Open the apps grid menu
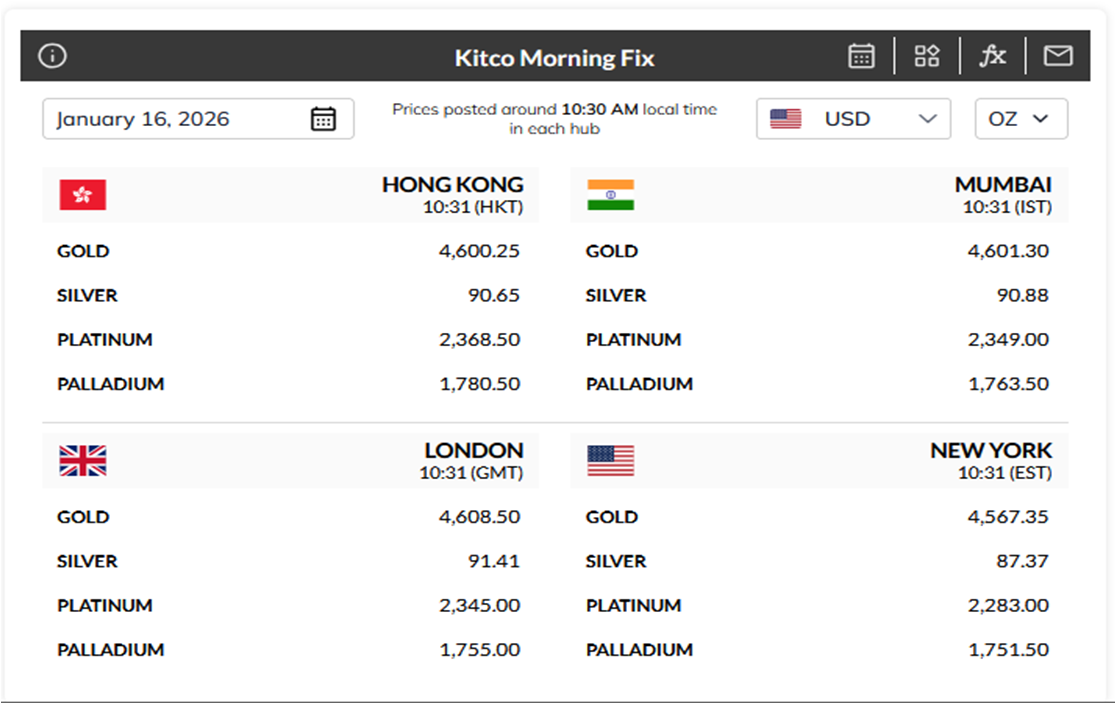The image size is (1116, 704). point(926,55)
